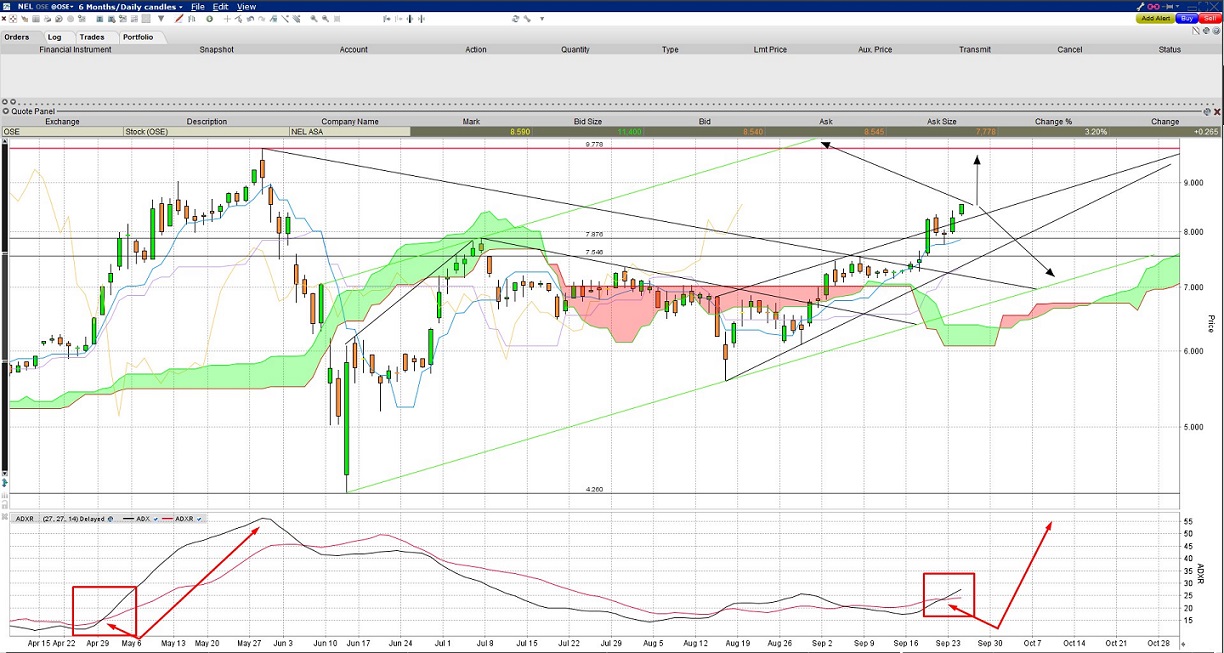
Task: Click the red Sell button
Action: pos(1210,18)
